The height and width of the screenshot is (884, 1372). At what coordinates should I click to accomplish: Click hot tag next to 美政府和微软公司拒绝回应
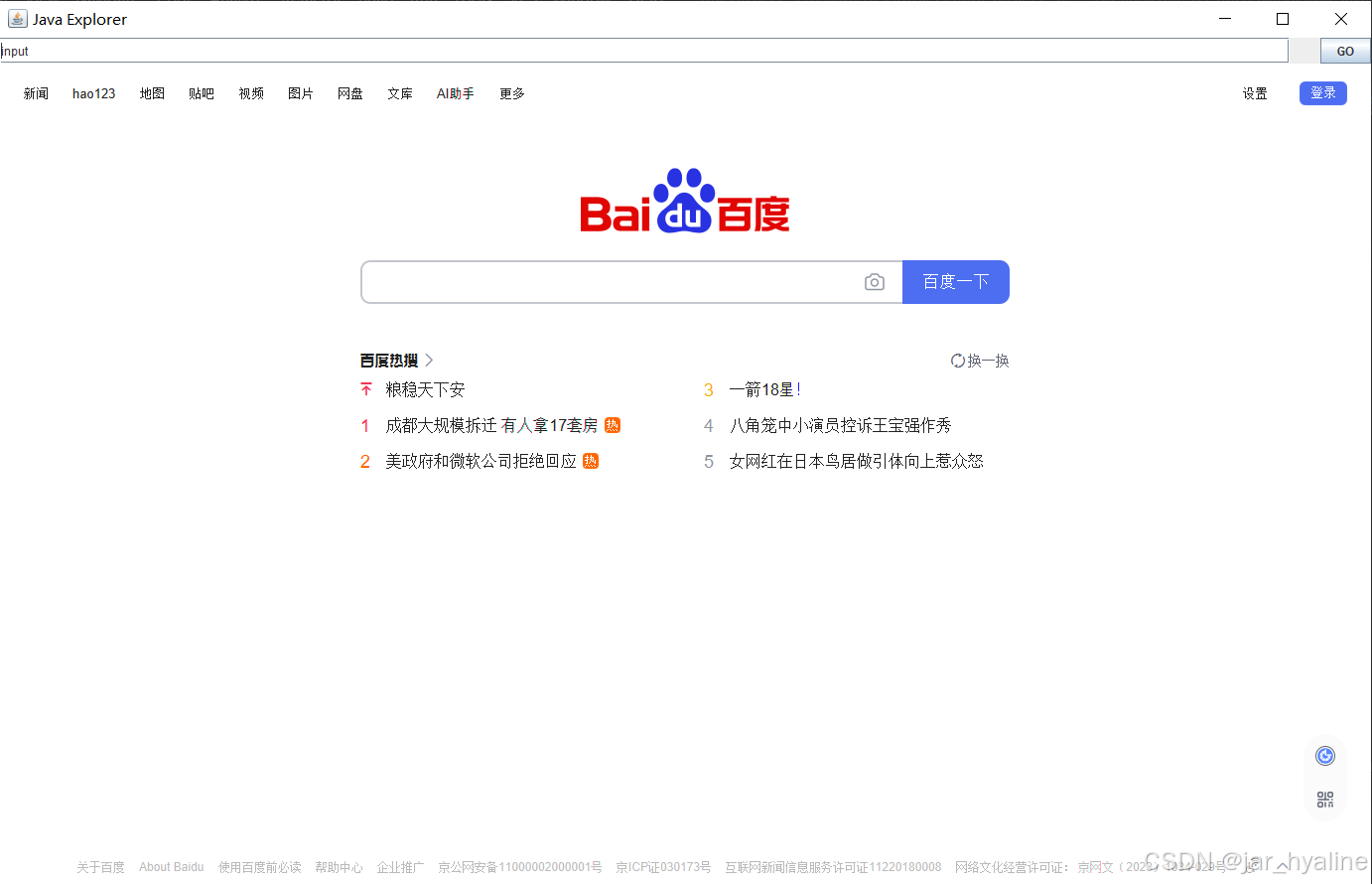coord(591,461)
